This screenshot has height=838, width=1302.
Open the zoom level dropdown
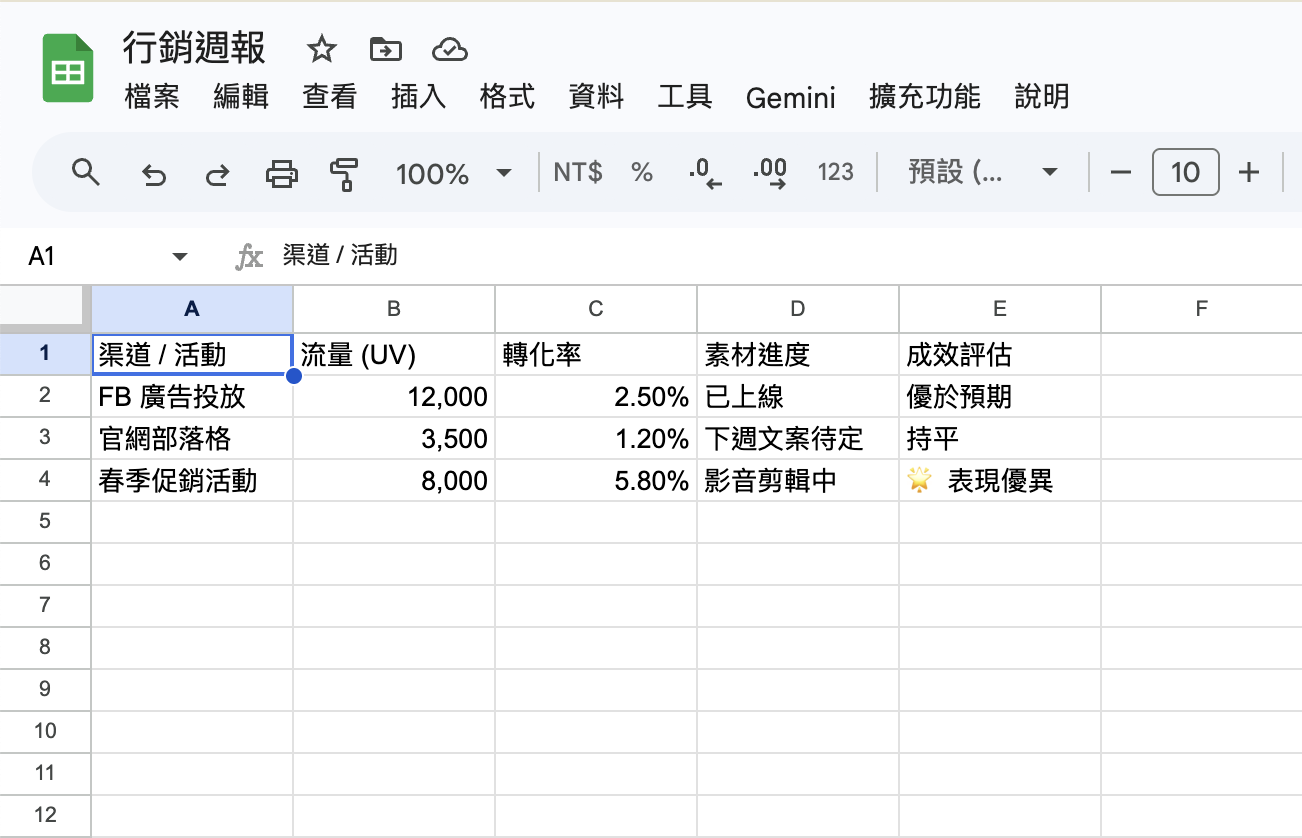coord(455,172)
